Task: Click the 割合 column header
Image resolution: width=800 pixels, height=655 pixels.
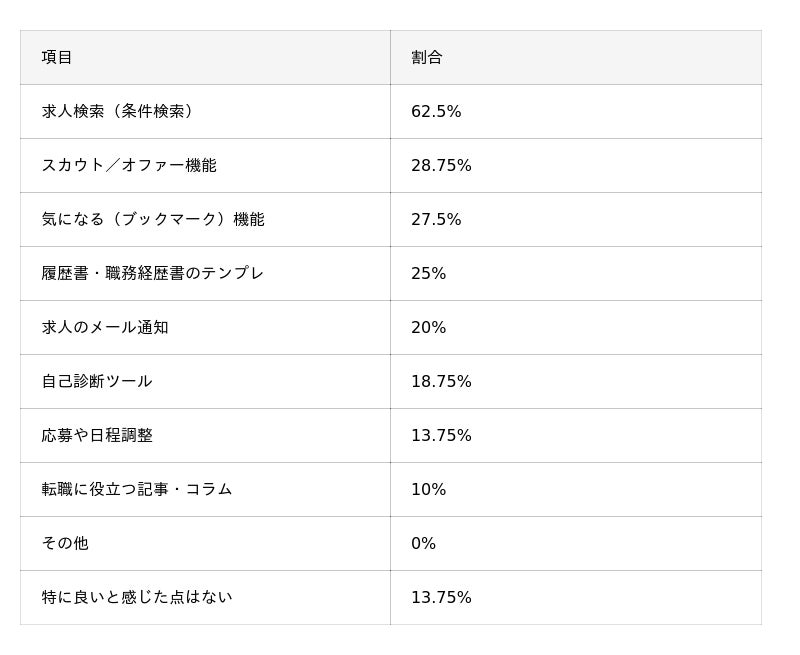Action: [427, 57]
